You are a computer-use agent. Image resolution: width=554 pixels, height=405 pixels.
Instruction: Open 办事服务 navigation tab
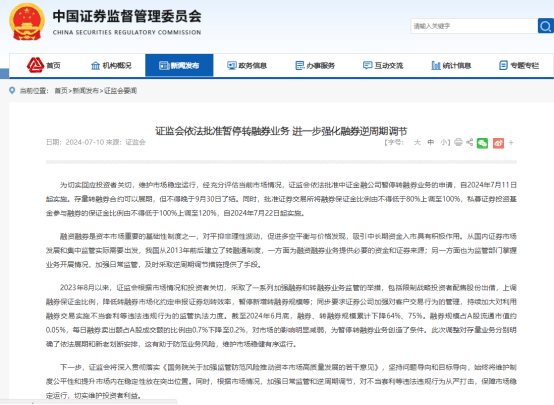point(315,65)
